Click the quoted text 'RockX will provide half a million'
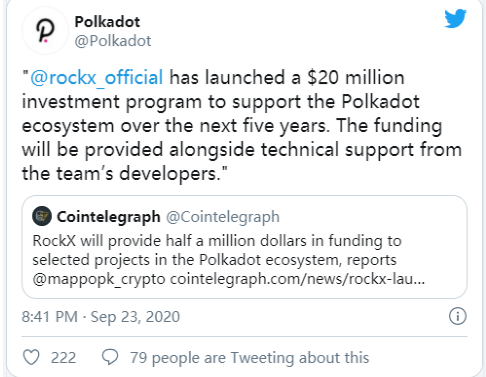Screen dimensions: 486x377 [x=169, y=241]
